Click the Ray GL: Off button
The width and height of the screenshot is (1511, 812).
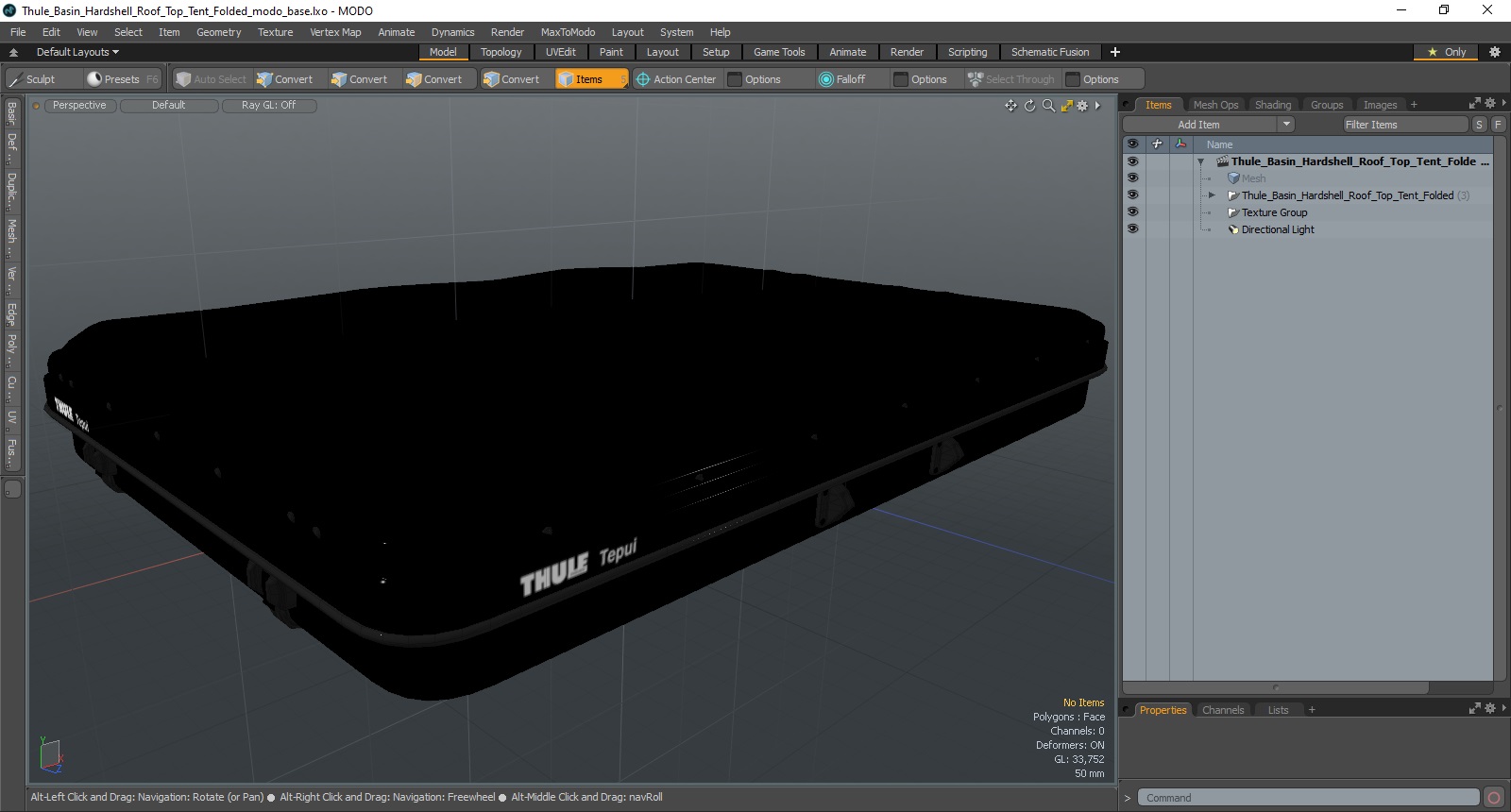coord(268,106)
